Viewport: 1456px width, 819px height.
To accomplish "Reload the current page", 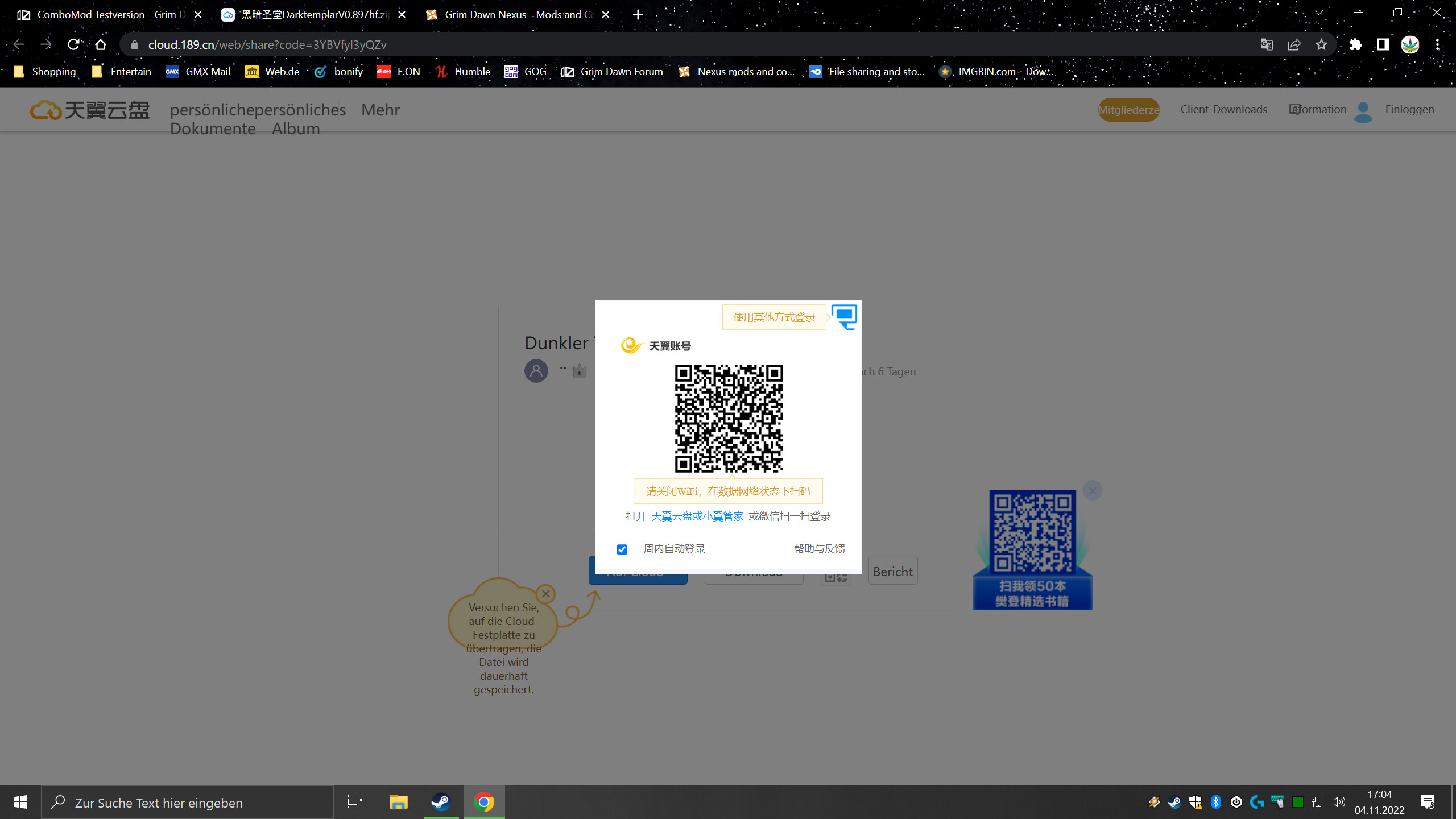I will (73, 44).
